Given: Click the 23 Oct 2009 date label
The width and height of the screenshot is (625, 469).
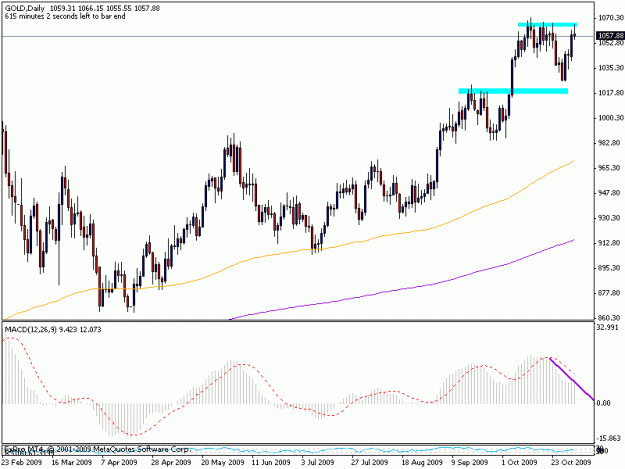Looking at the screenshot, I should point(571,462).
